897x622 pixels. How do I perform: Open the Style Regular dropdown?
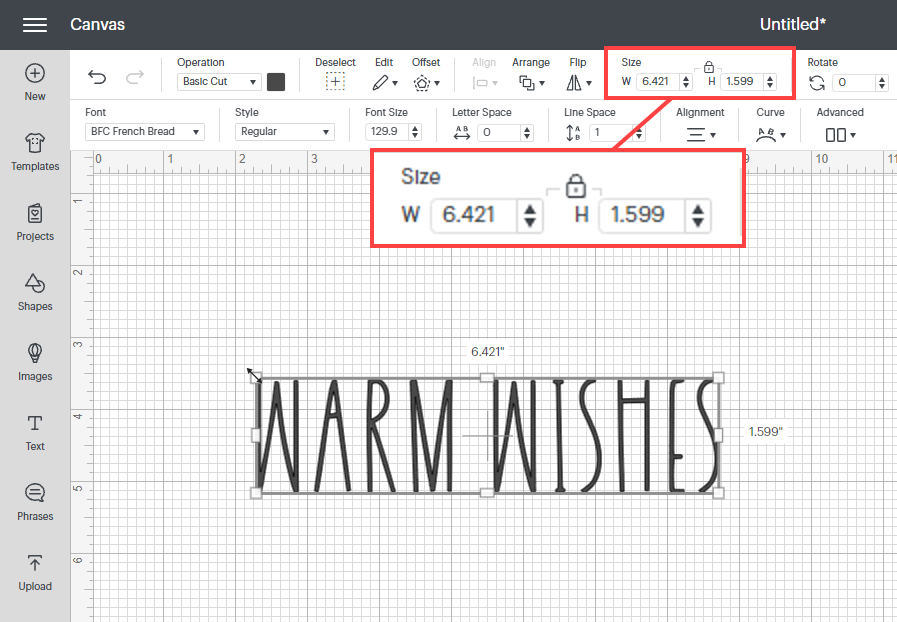point(284,132)
